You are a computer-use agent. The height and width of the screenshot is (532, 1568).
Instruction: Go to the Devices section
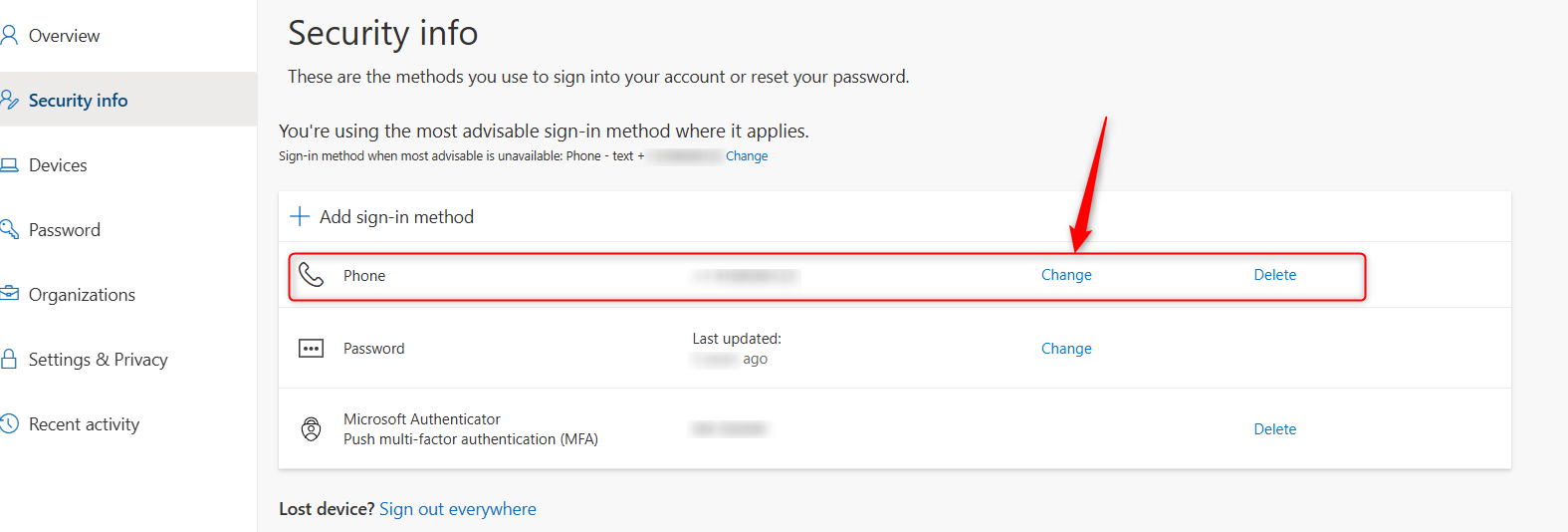tap(58, 165)
